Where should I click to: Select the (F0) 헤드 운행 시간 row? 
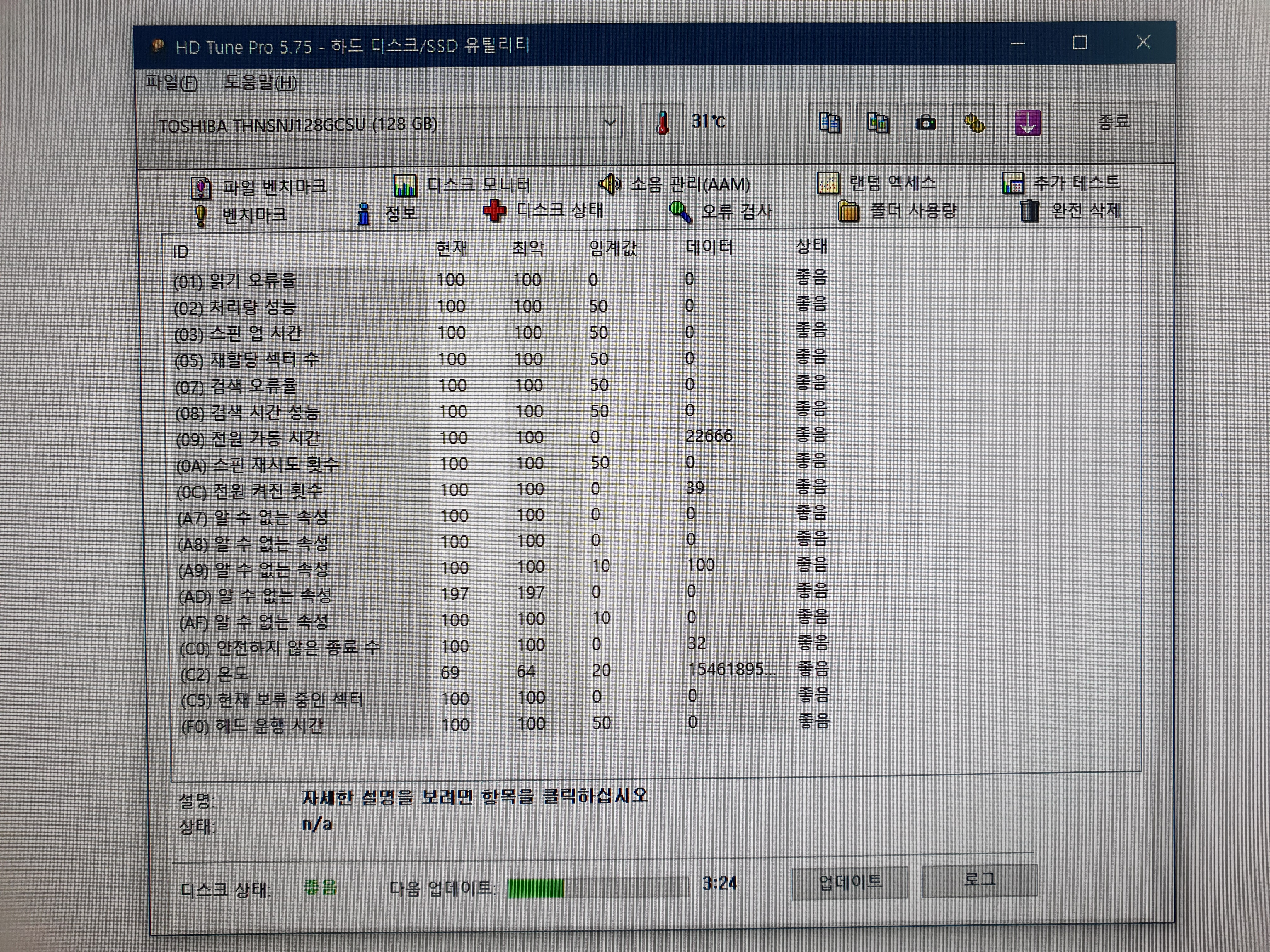505,724
